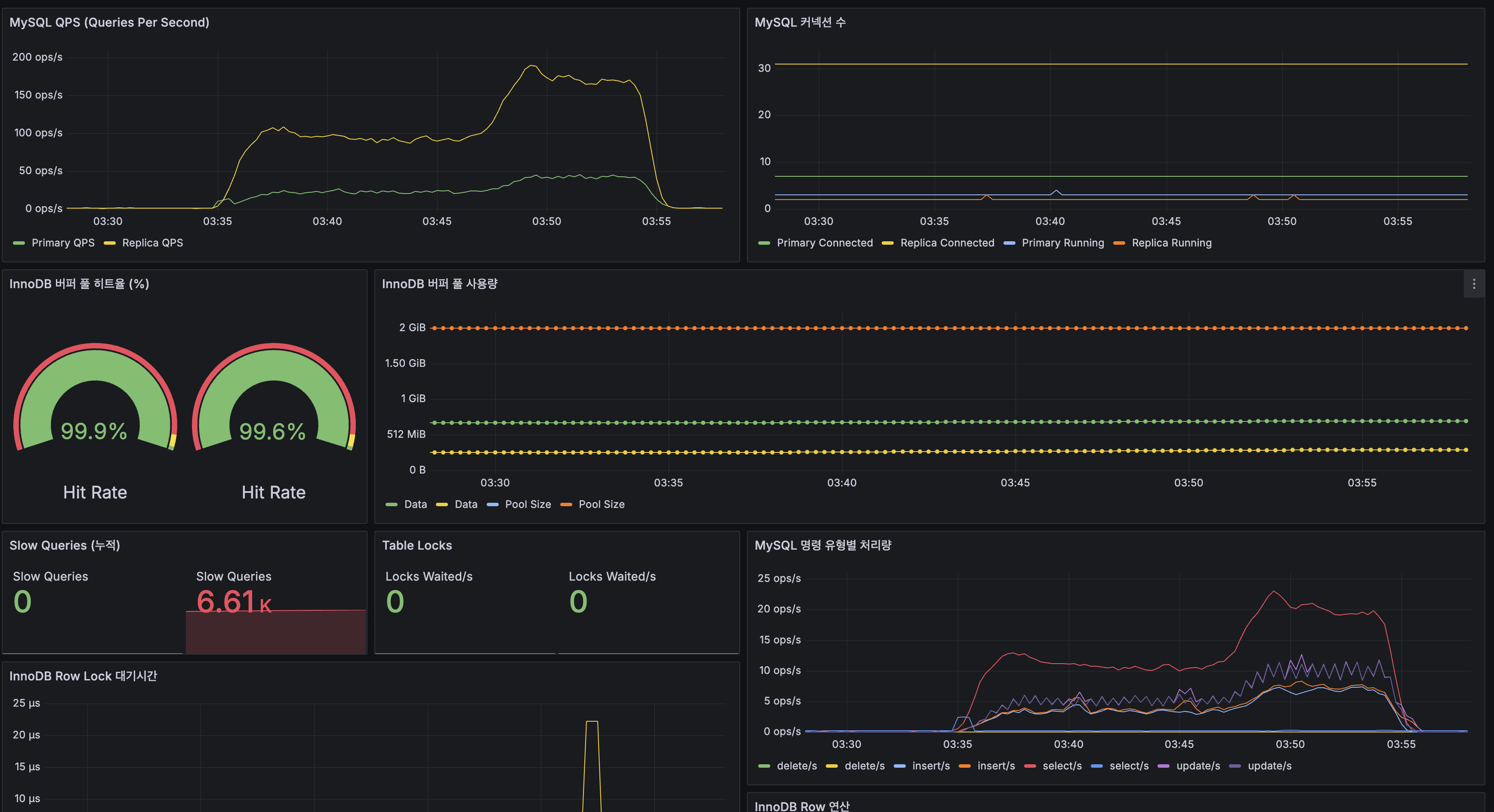The width and height of the screenshot is (1494, 812).
Task: Open the MySQL QPS panel title menu
Action: point(110,23)
